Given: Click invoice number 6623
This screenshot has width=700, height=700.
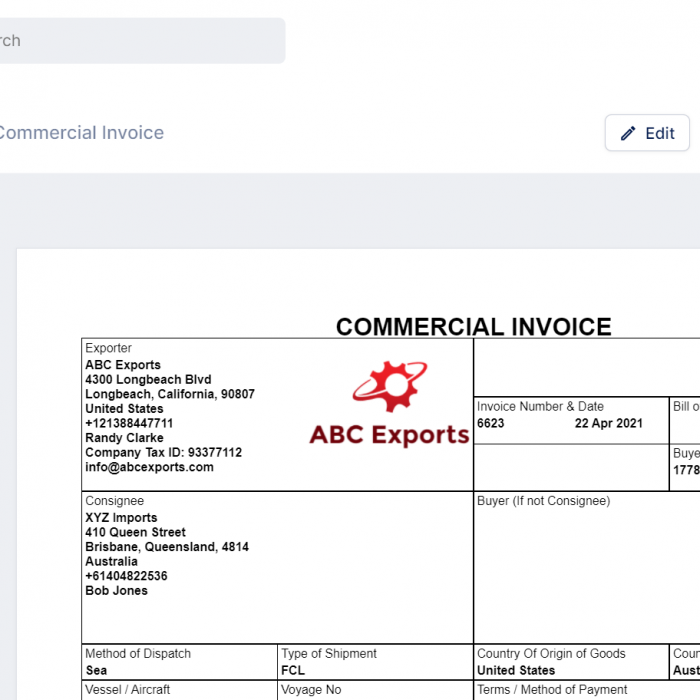Looking at the screenshot, I should click(x=491, y=423).
